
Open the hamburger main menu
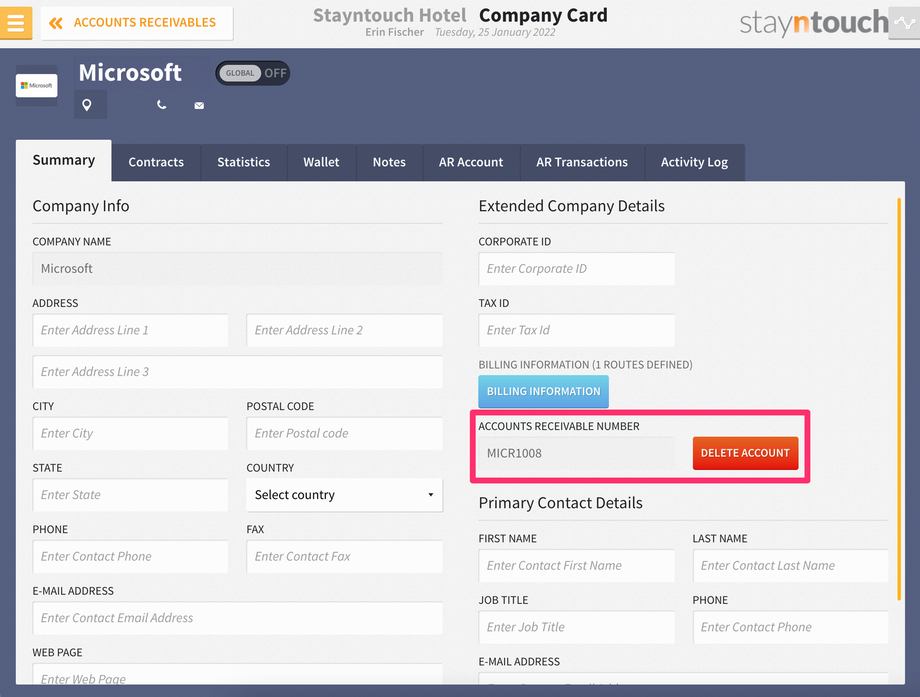16,23
